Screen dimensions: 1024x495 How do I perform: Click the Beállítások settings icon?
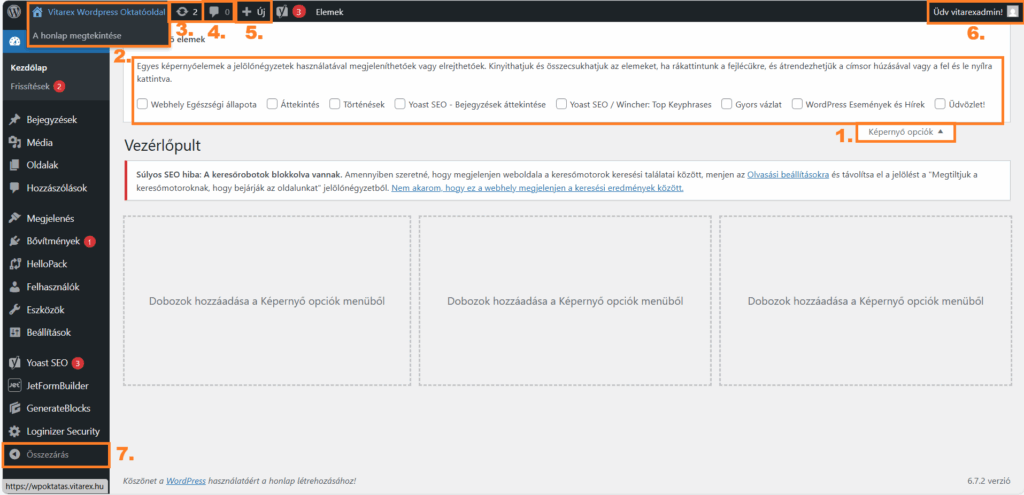[x=15, y=332]
